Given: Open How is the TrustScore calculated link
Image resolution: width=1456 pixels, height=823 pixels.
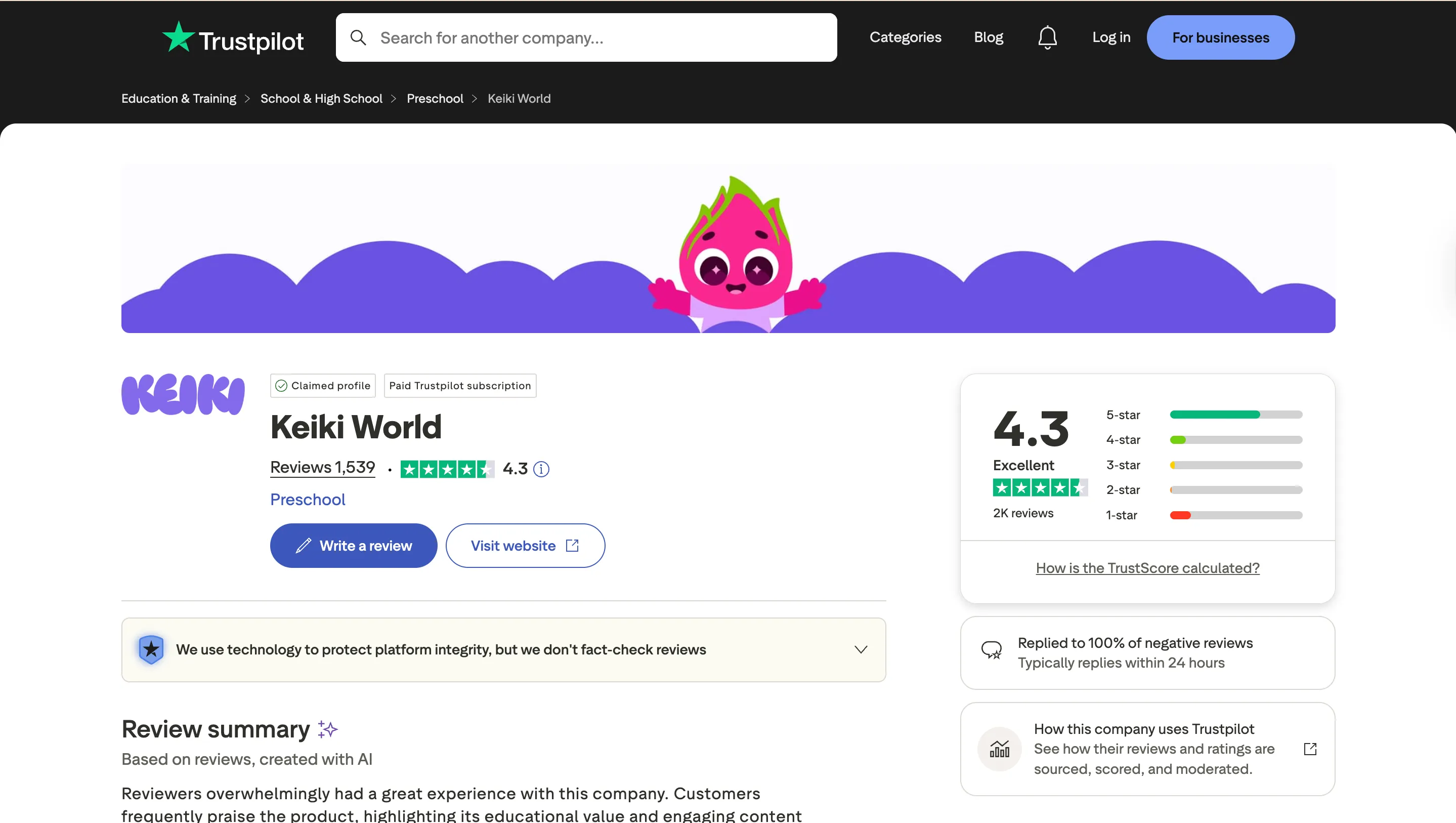Looking at the screenshot, I should click(1147, 568).
